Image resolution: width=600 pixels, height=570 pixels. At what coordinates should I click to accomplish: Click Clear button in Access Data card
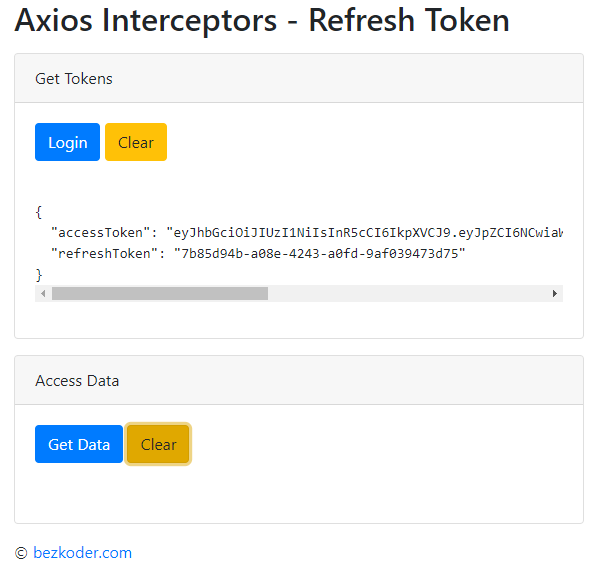[x=158, y=444]
